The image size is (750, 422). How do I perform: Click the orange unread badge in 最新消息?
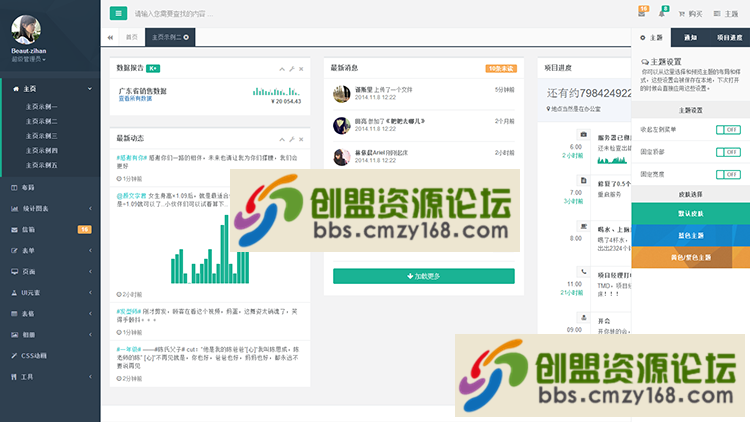pos(501,68)
